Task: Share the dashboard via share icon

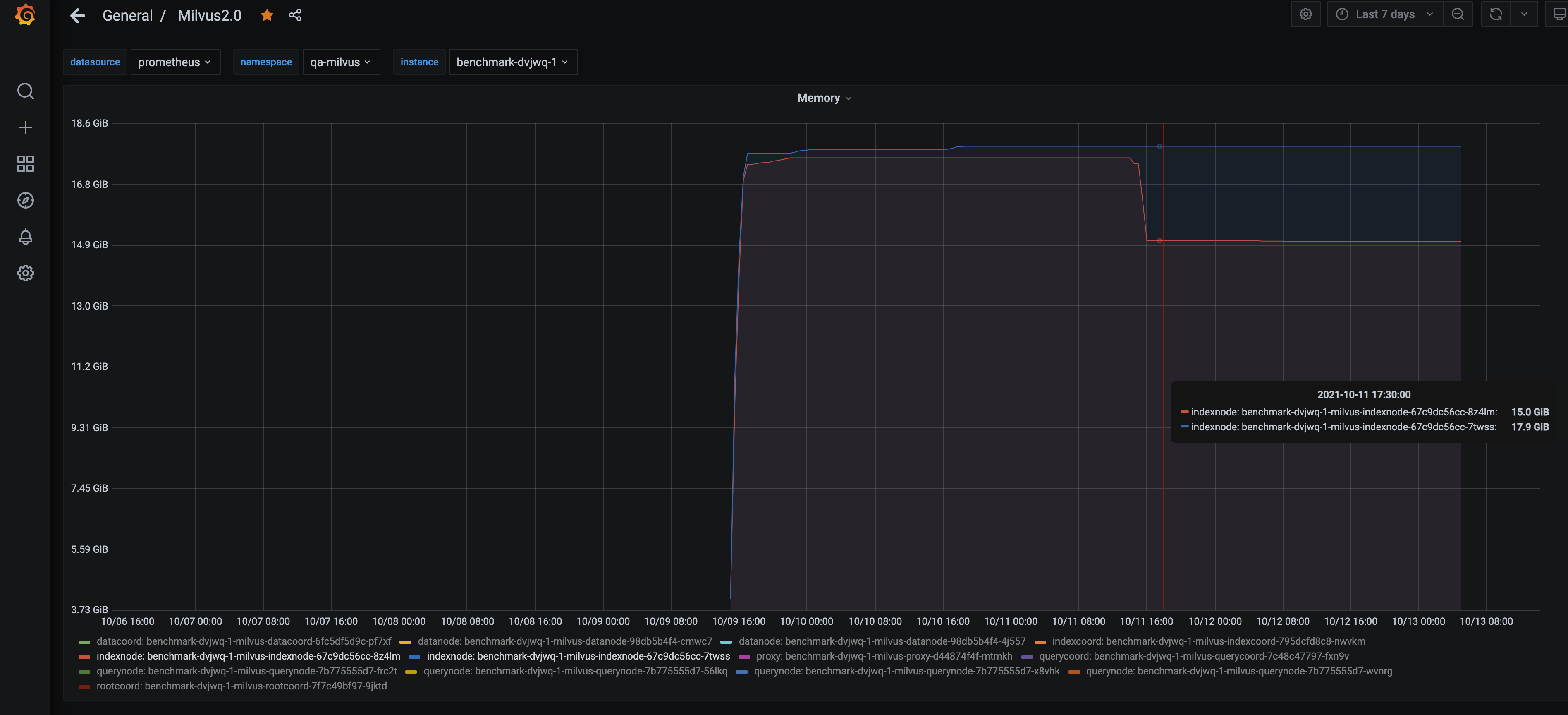Action: (x=295, y=14)
